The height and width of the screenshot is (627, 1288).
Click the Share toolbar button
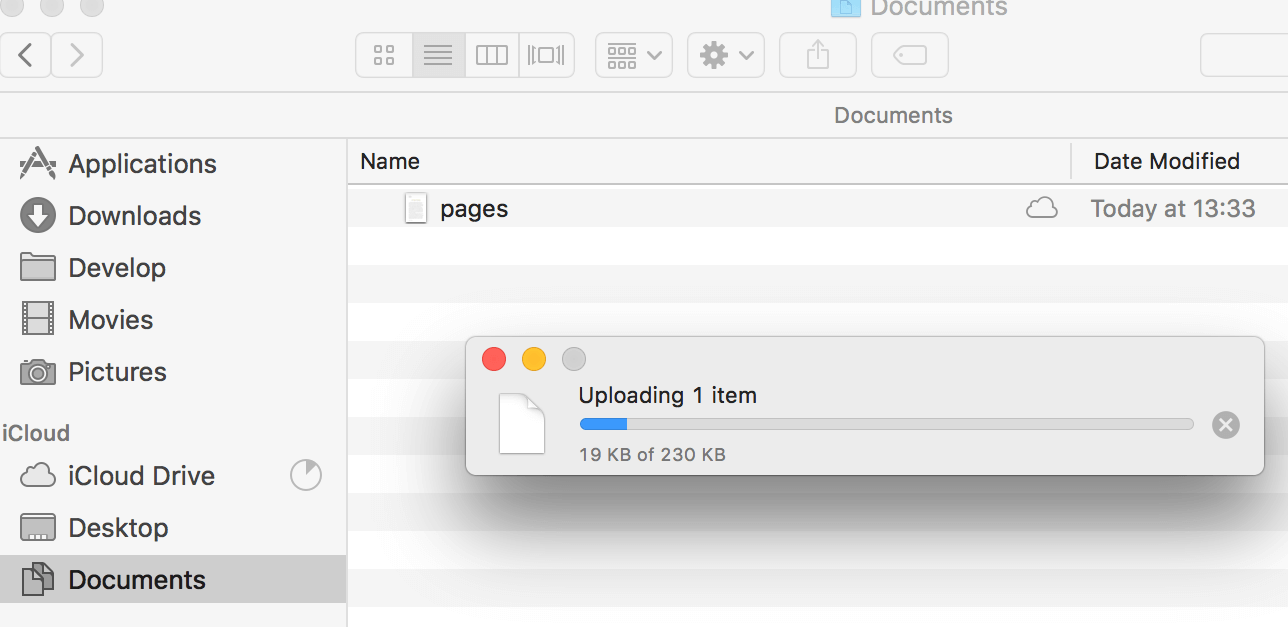click(818, 55)
